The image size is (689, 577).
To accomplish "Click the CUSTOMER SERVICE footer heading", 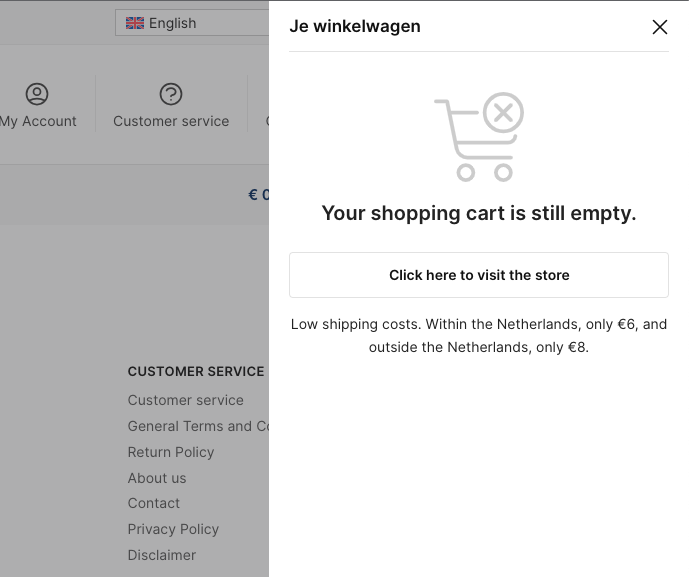I will pyautogui.click(x=196, y=371).
